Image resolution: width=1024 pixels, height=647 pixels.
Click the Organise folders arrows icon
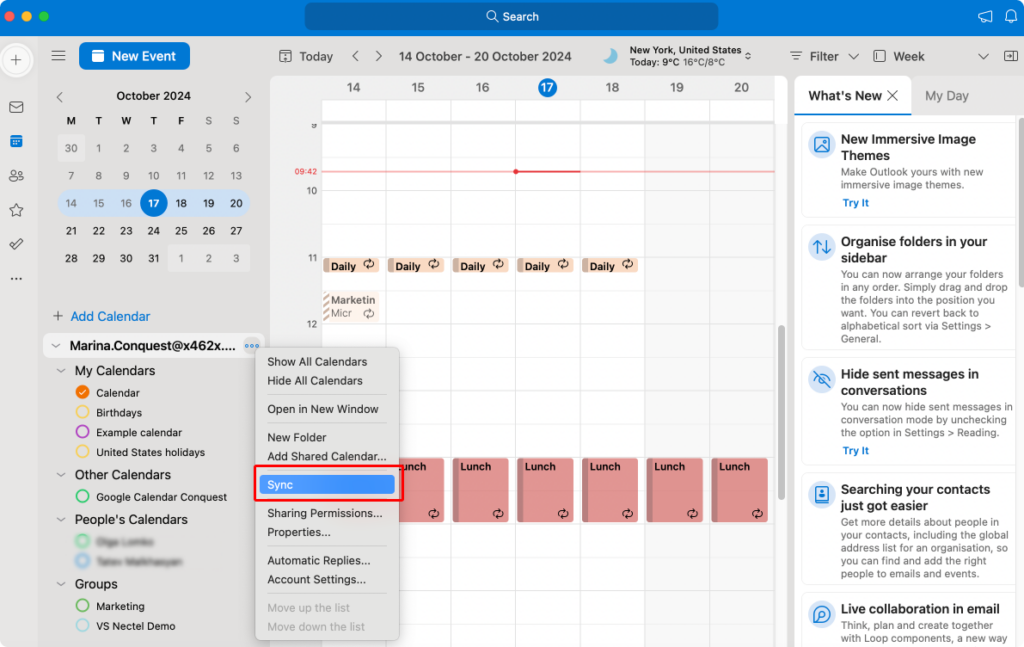[822, 247]
